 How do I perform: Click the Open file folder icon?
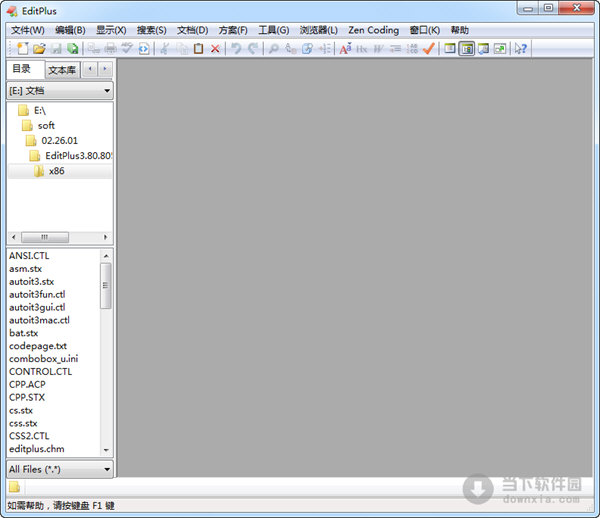tap(39, 49)
